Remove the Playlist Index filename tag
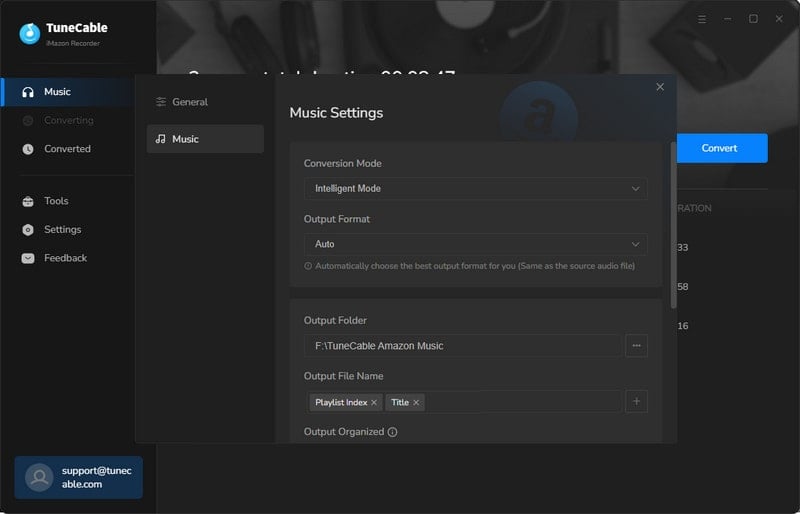 374,402
